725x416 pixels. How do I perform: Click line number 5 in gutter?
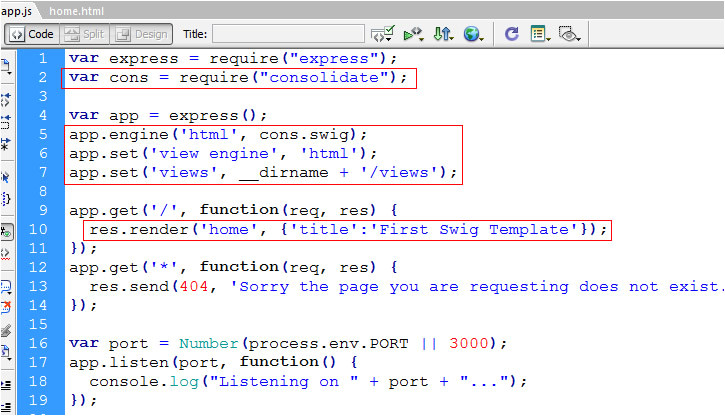coord(43,135)
